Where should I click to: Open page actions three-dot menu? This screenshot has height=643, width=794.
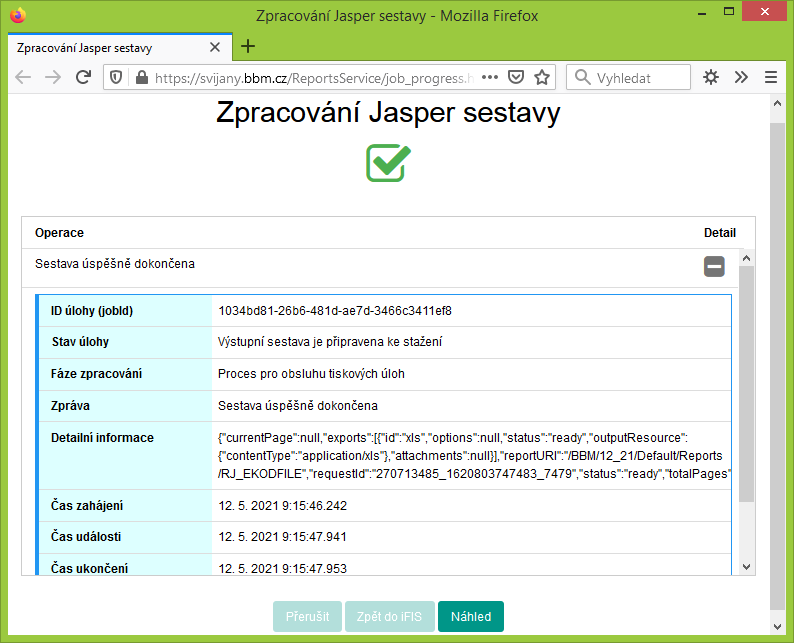click(x=490, y=77)
